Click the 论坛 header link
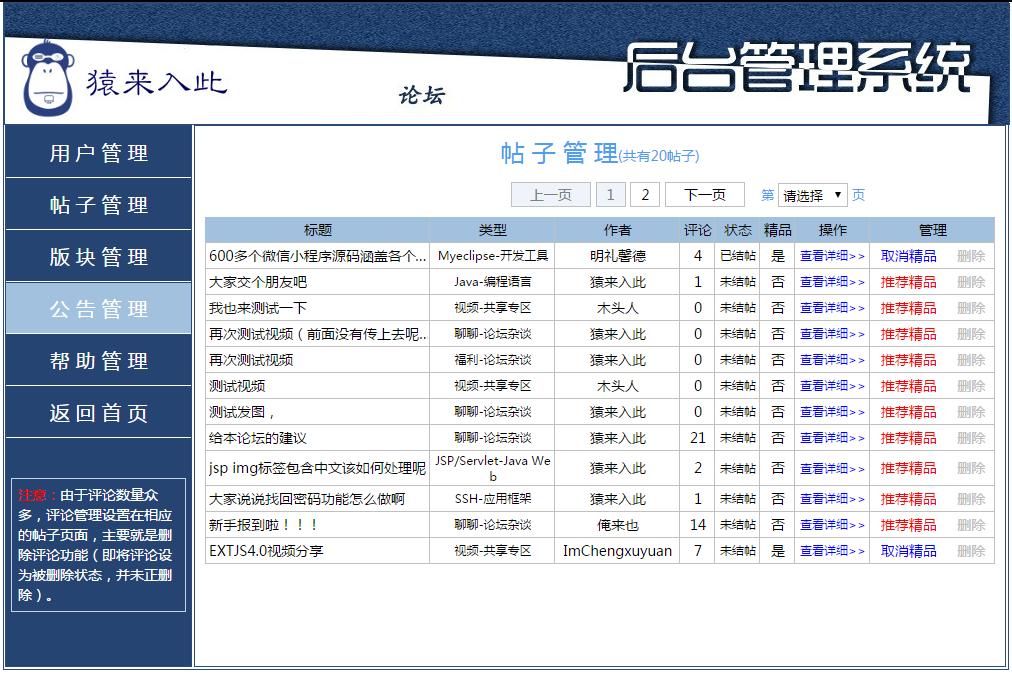The width and height of the screenshot is (1012, 675). (x=421, y=95)
